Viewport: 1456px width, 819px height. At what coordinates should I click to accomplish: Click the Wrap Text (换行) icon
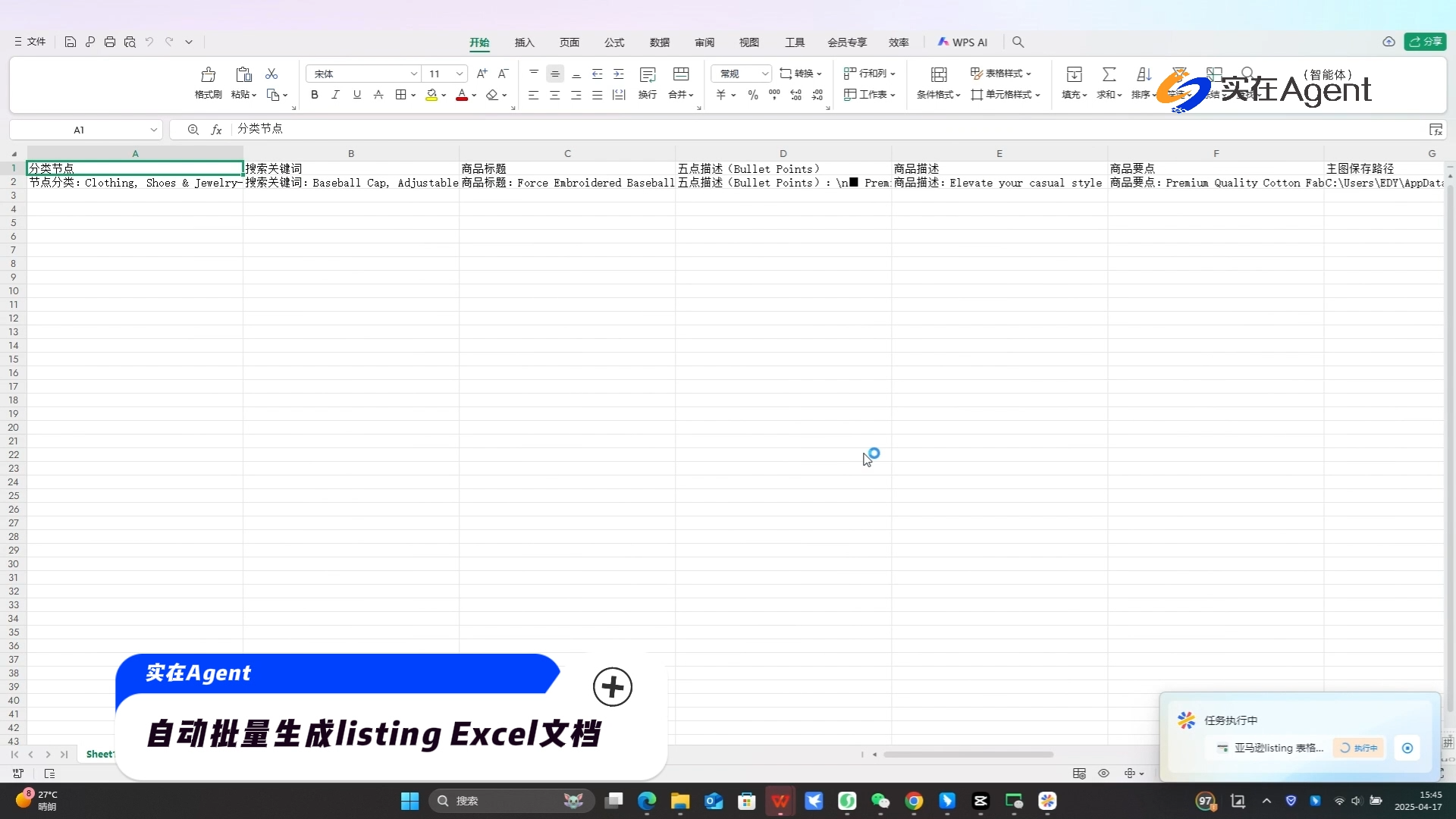pos(648,75)
